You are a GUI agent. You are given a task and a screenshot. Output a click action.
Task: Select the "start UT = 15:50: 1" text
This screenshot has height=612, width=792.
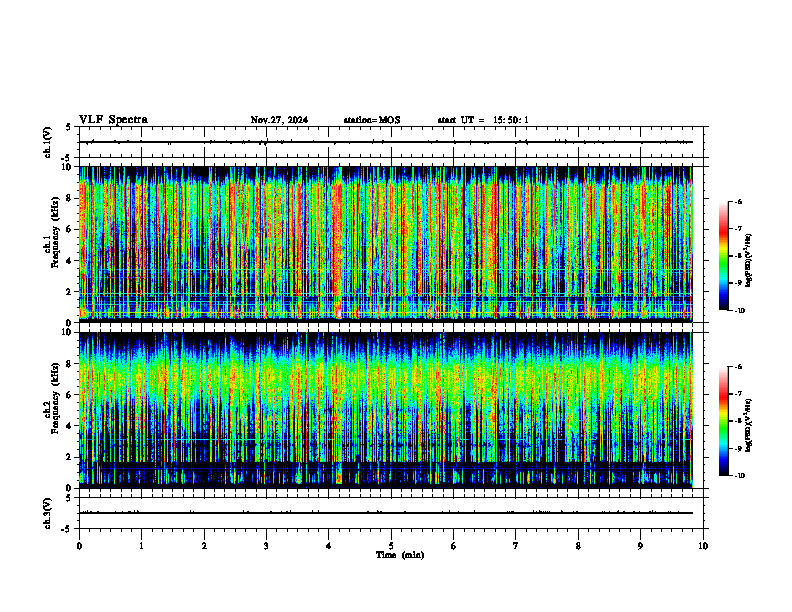pyautogui.click(x=483, y=120)
